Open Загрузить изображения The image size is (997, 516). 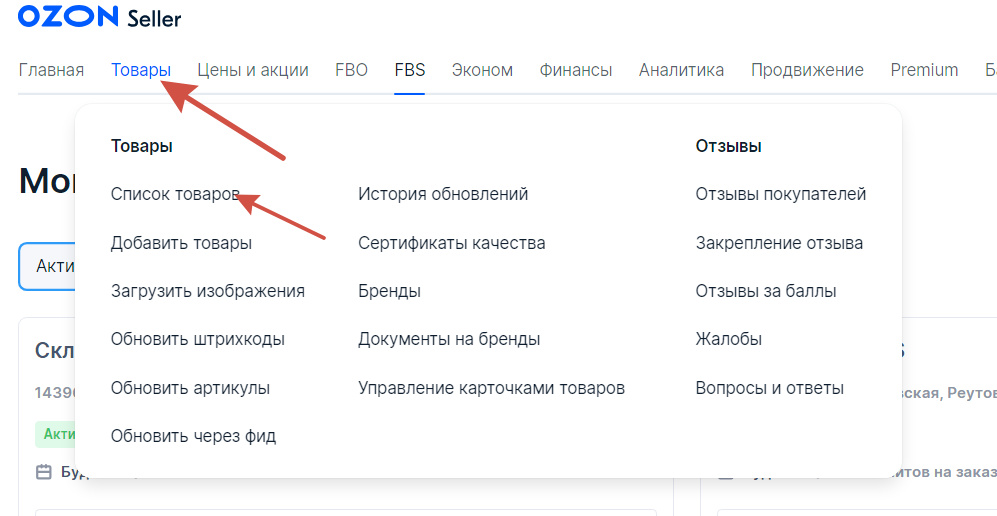[208, 291]
